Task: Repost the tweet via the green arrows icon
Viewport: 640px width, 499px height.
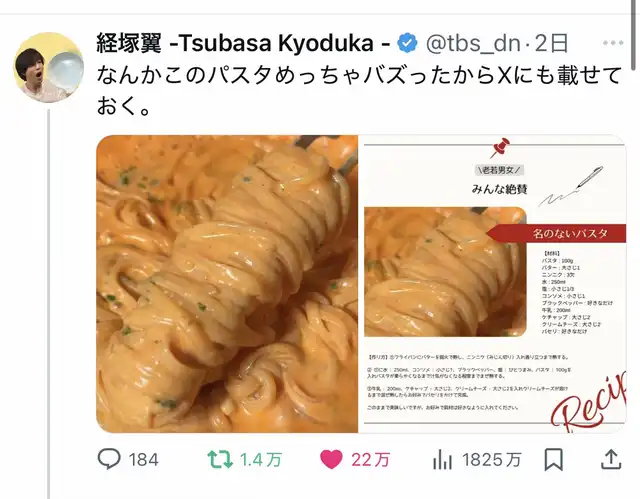Action: (x=220, y=459)
